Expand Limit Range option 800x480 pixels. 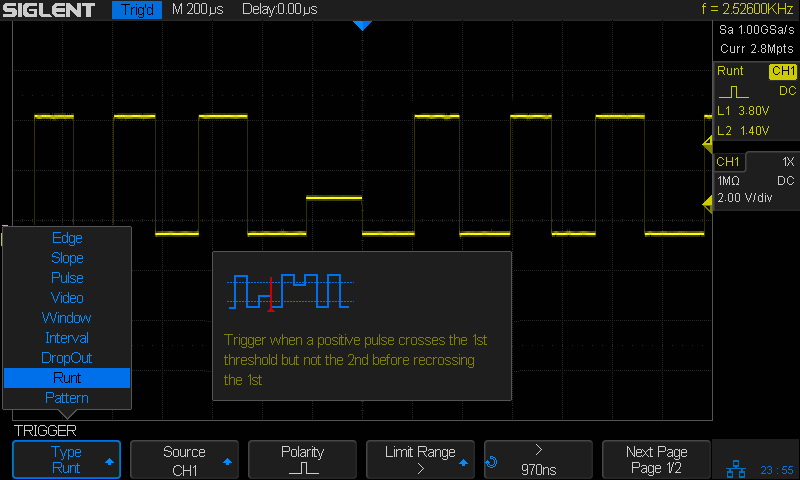[x=420, y=460]
